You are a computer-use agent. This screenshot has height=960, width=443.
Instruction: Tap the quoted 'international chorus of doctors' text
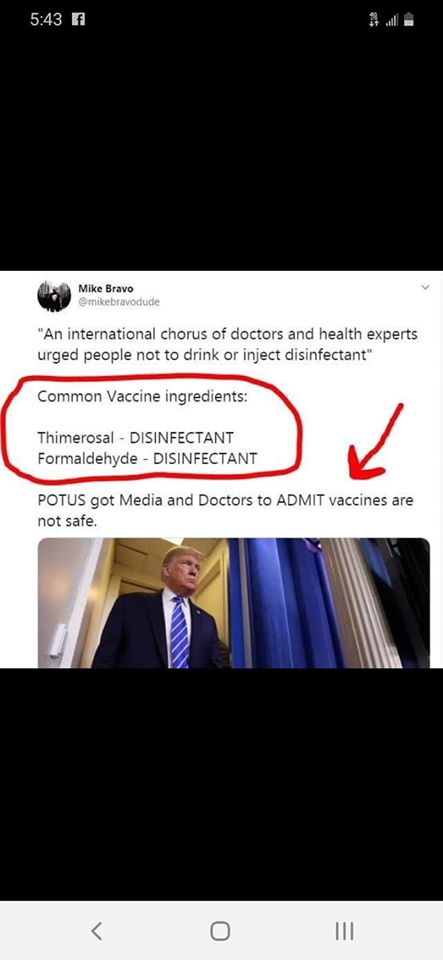(x=228, y=345)
